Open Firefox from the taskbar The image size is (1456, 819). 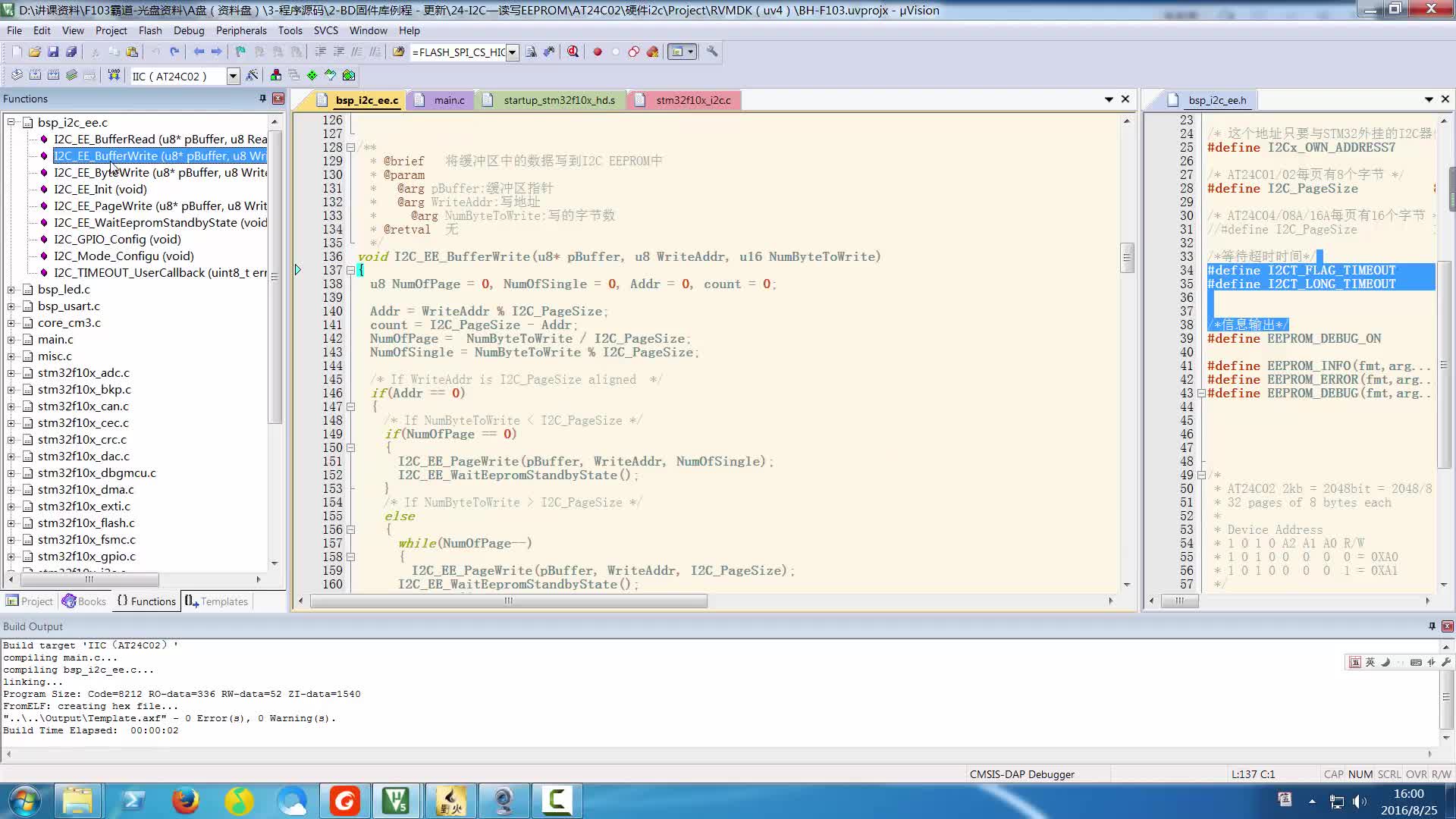[x=185, y=801]
